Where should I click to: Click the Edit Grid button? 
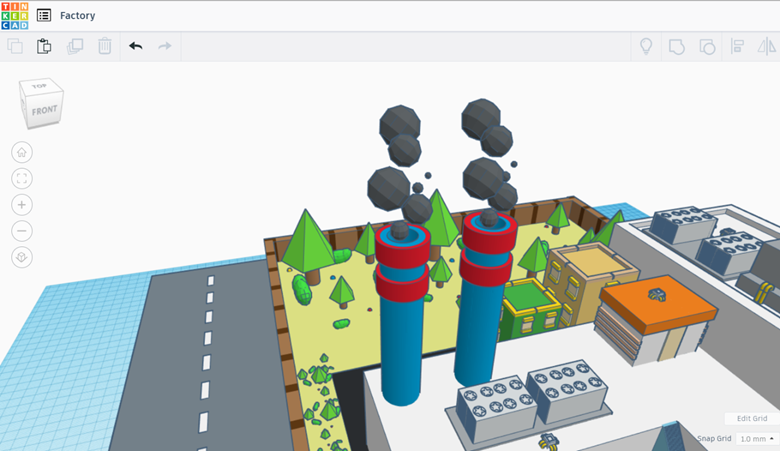[x=752, y=419]
